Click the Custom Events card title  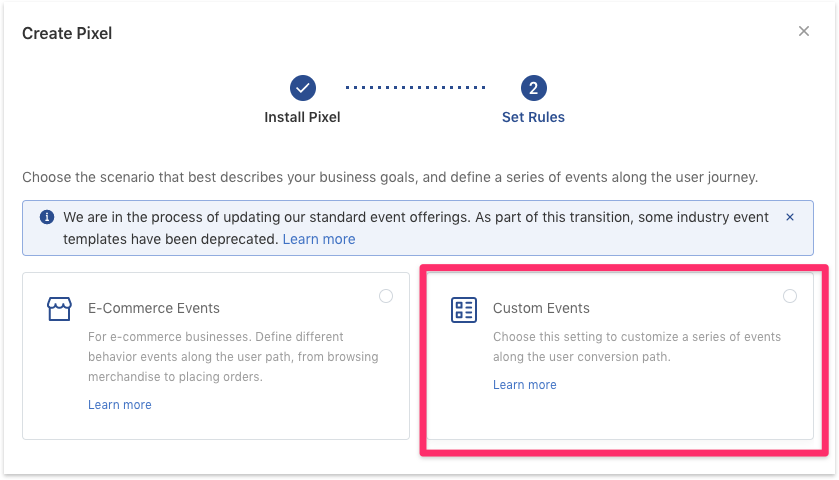[541, 308]
